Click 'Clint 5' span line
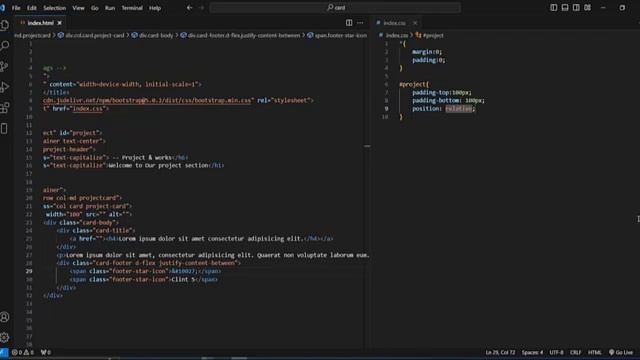Screen dimensions: 640x360 click(144, 280)
